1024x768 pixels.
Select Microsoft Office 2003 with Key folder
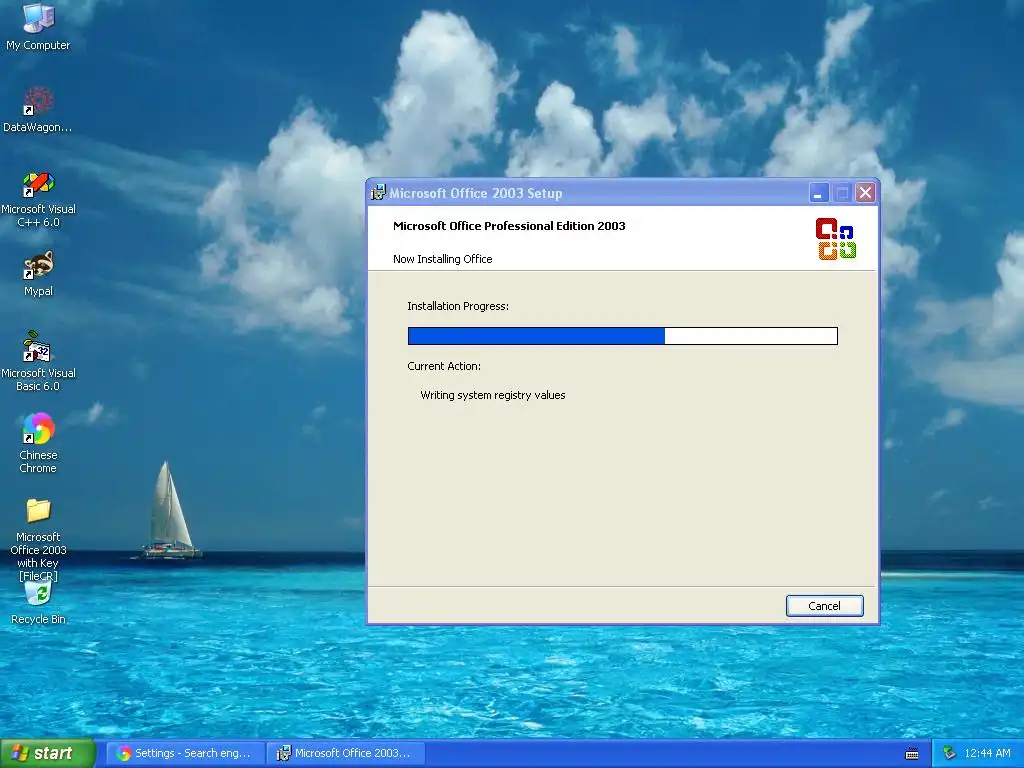[38, 539]
